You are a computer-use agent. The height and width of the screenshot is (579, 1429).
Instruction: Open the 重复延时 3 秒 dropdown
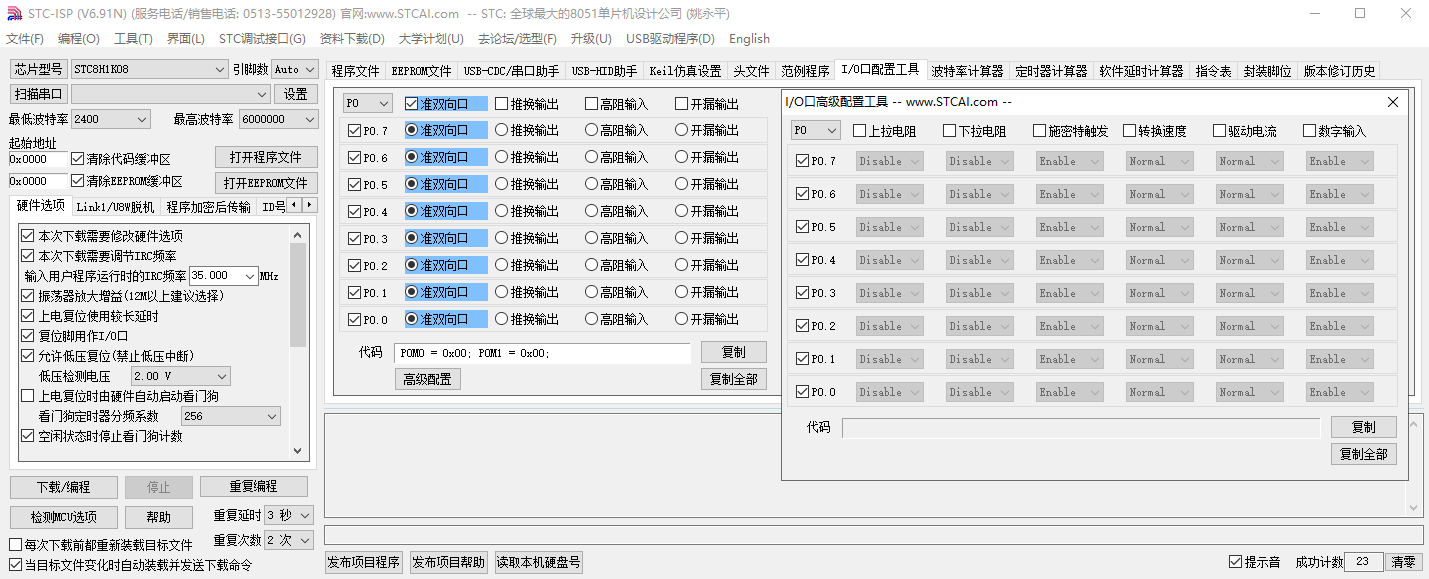(289, 515)
